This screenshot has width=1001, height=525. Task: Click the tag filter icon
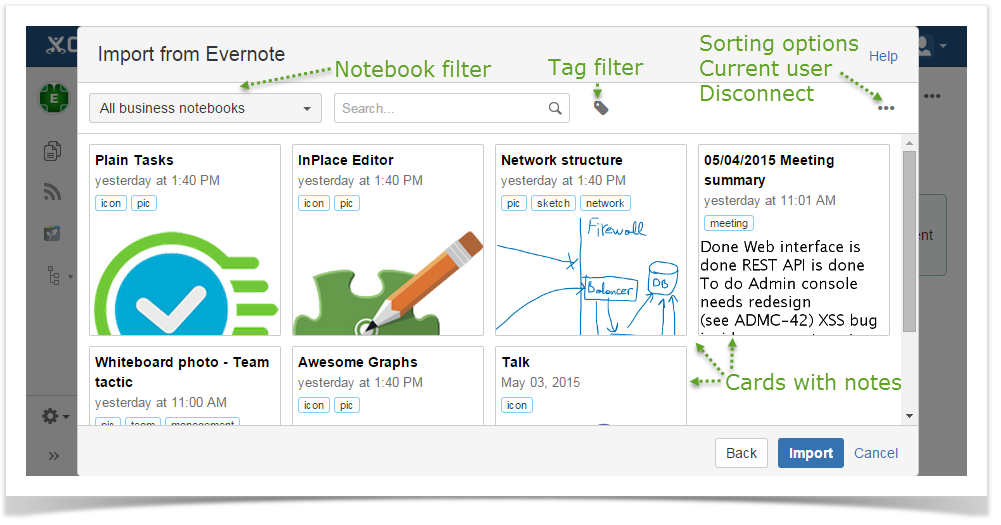600,108
